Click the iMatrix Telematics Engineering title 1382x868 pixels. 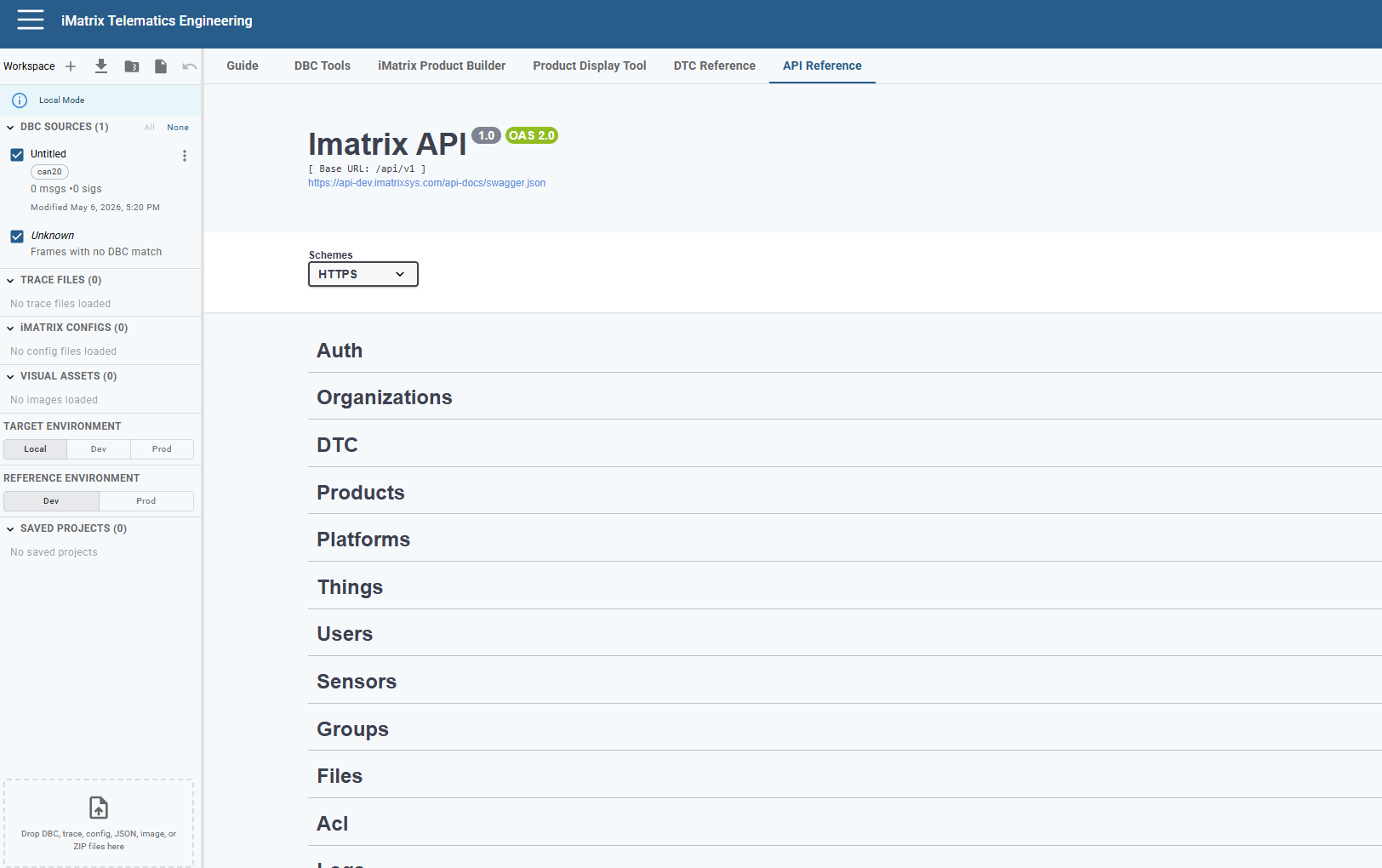[157, 20]
